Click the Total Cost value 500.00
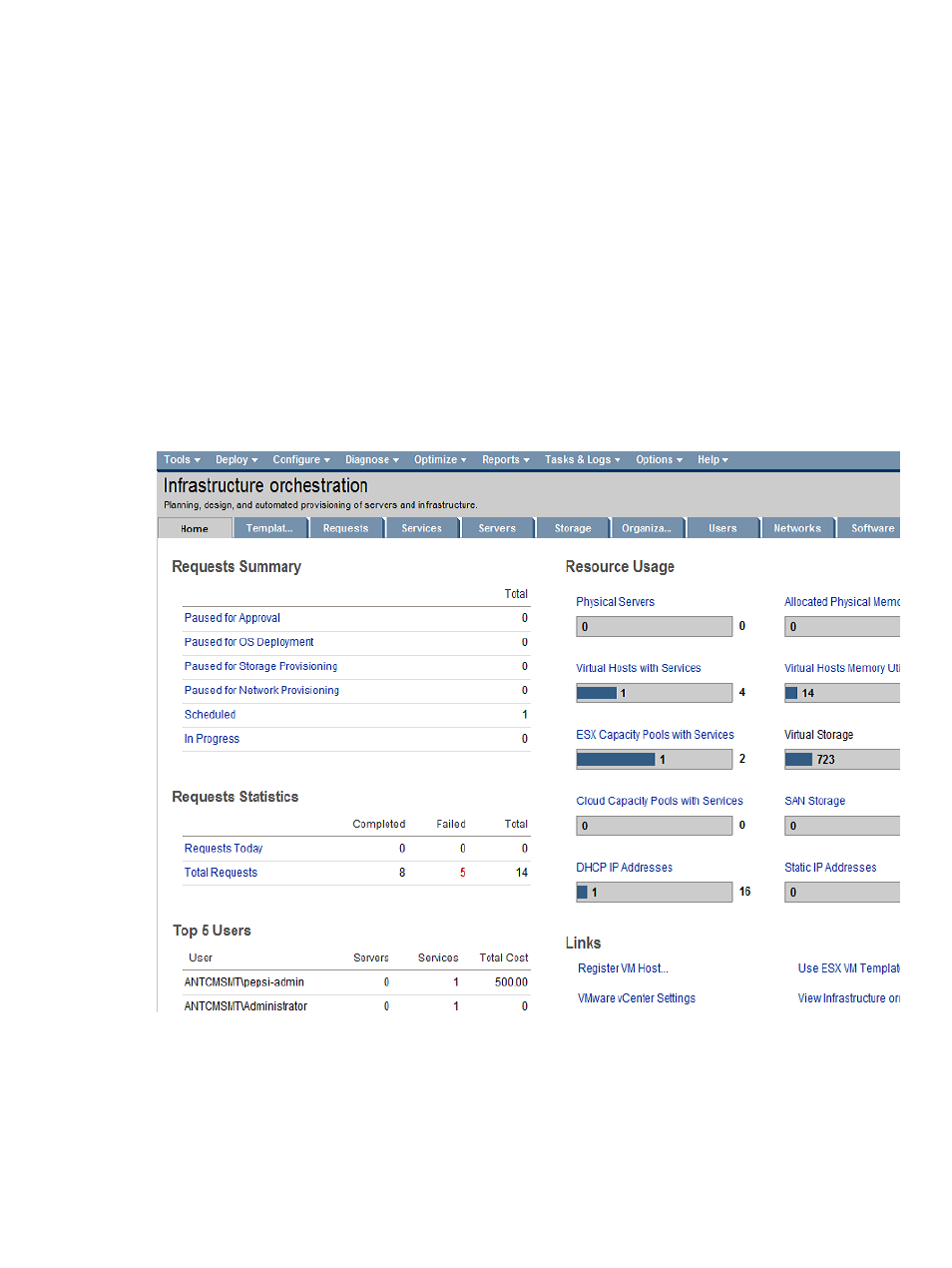This screenshot has width=952, height=1268. pos(512,982)
